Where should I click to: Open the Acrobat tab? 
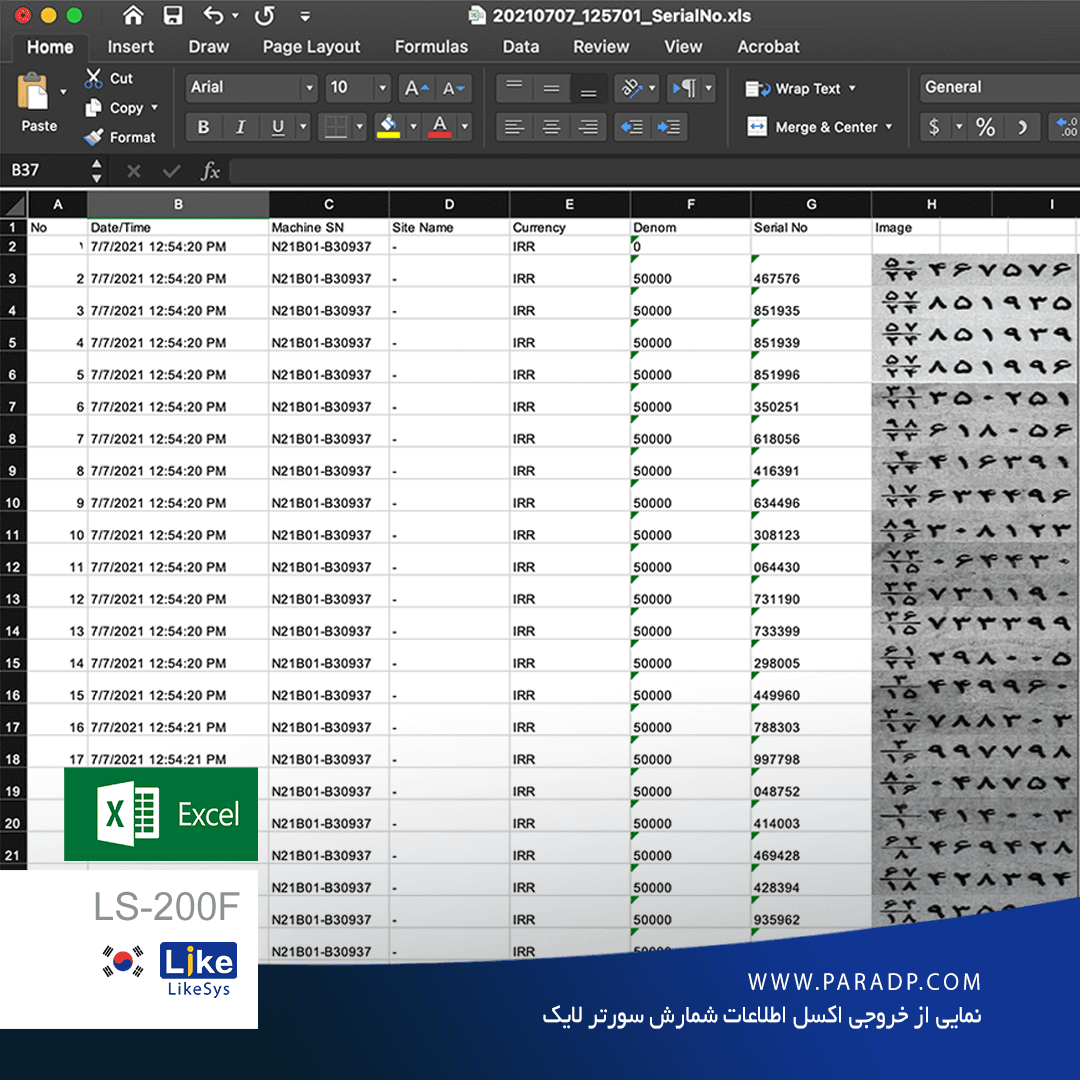point(769,47)
